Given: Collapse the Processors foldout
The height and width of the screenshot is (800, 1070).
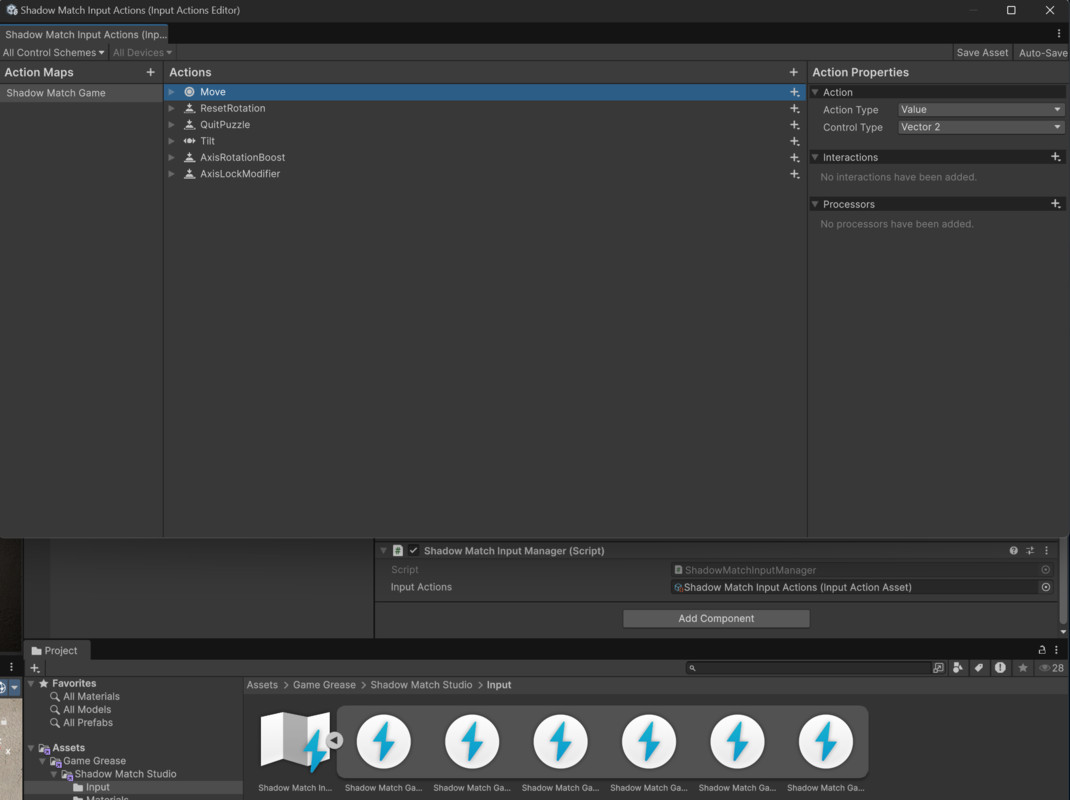Looking at the screenshot, I should click(x=815, y=204).
